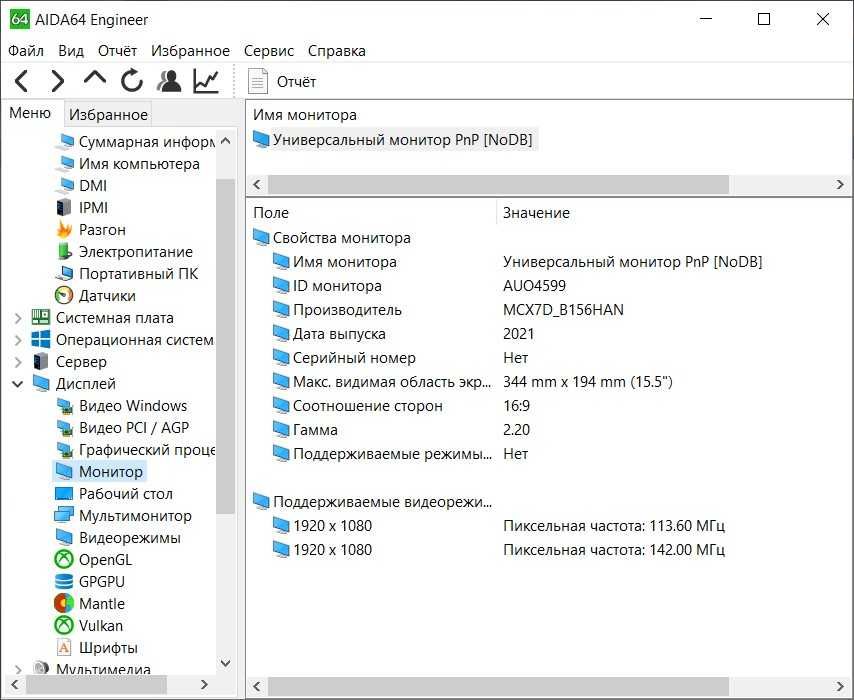The height and width of the screenshot is (700, 854).
Task: Click the tree horizontal scrollbar left arrow
Action: [15, 684]
